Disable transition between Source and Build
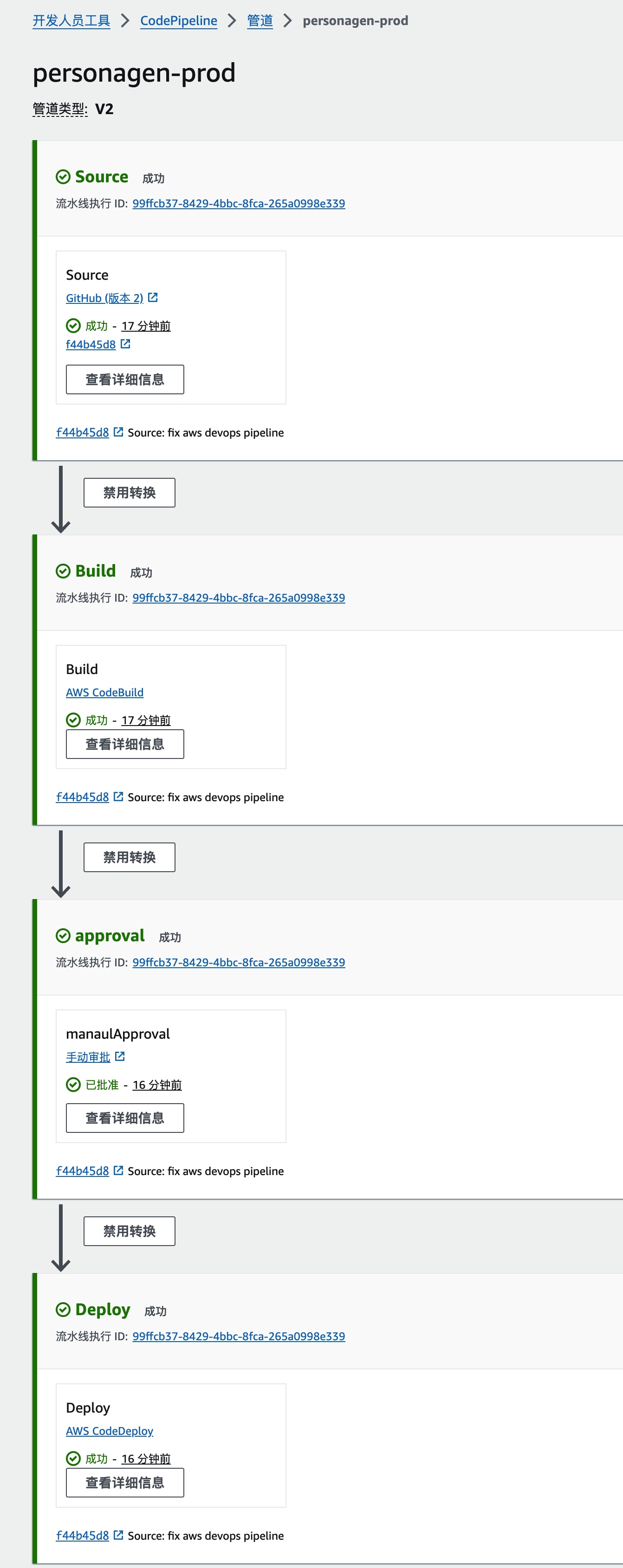The image size is (623, 1568). pyautogui.click(x=129, y=492)
